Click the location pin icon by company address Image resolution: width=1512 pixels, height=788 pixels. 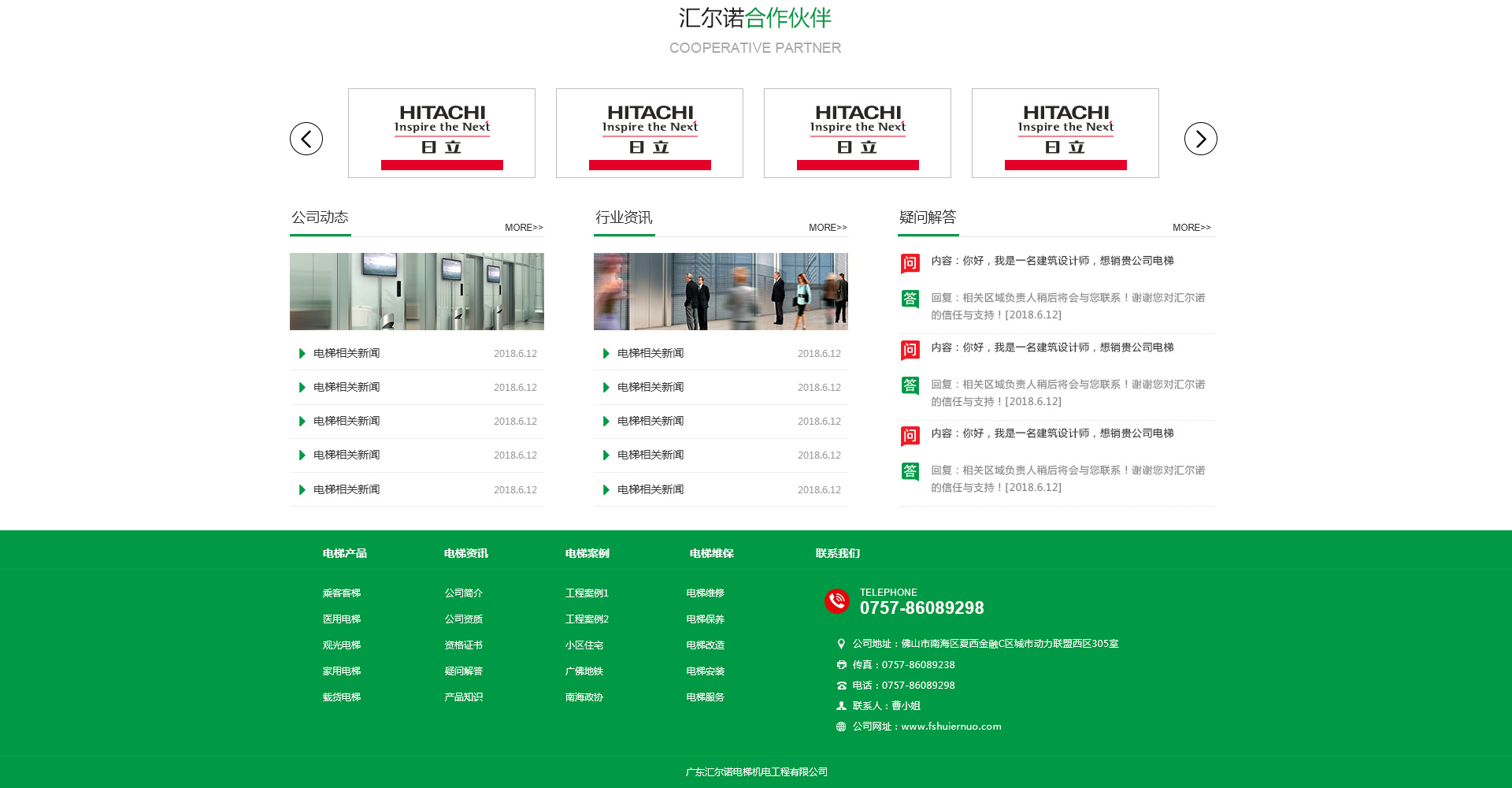click(x=841, y=644)
